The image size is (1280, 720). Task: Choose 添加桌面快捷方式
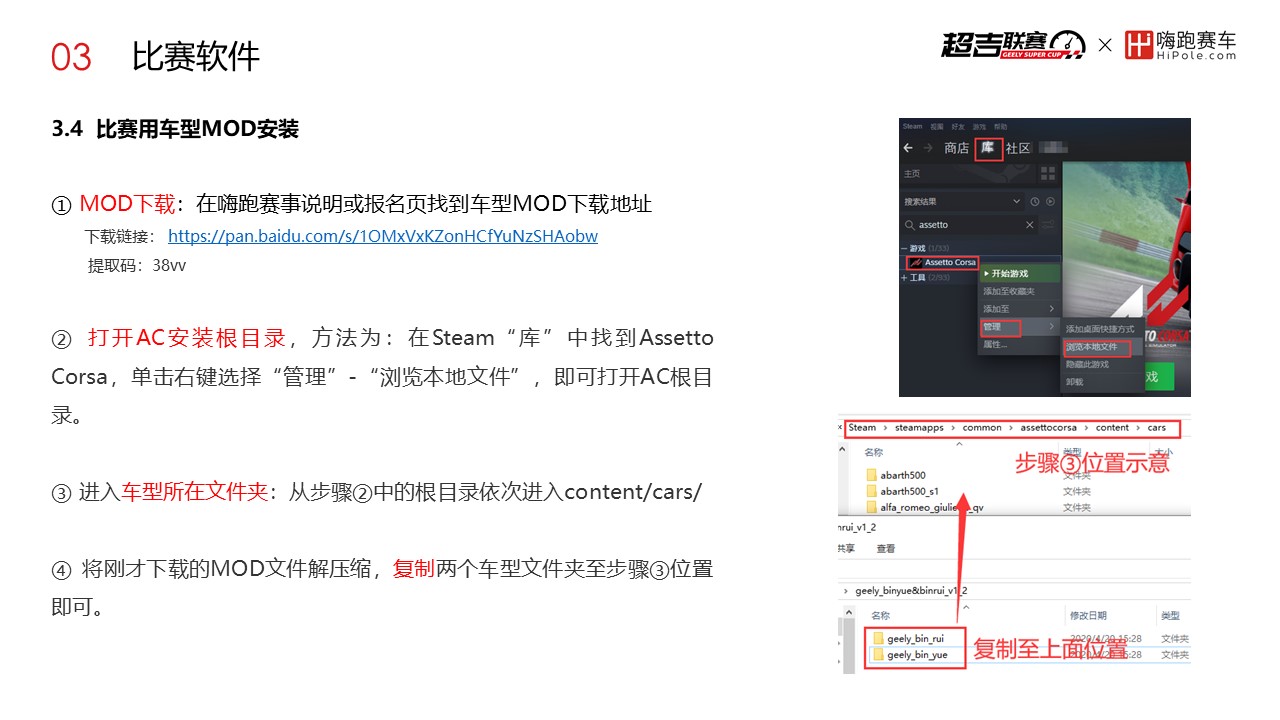tap(1103, 329)
